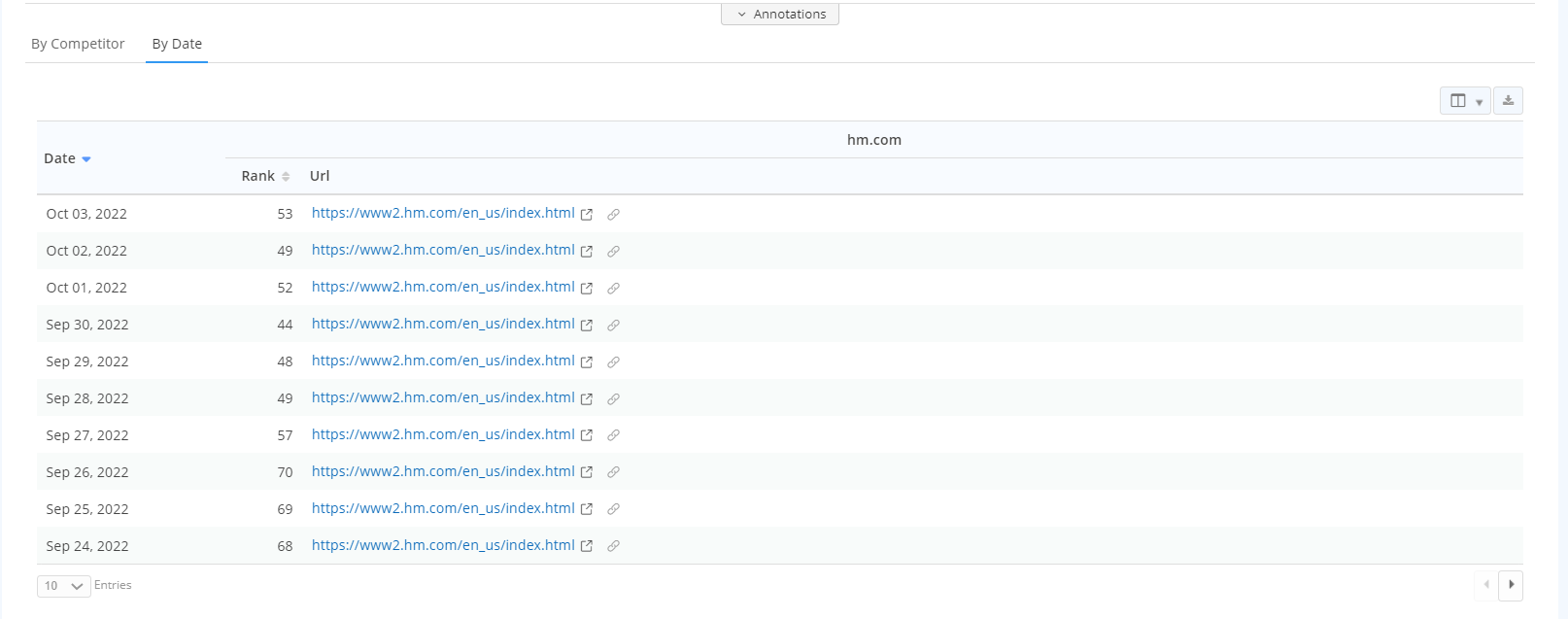Viewport: 1568px width, 619px height.
Task: Open the hm.com URL for Sep 29, 2022
Action: pos(443,361)
